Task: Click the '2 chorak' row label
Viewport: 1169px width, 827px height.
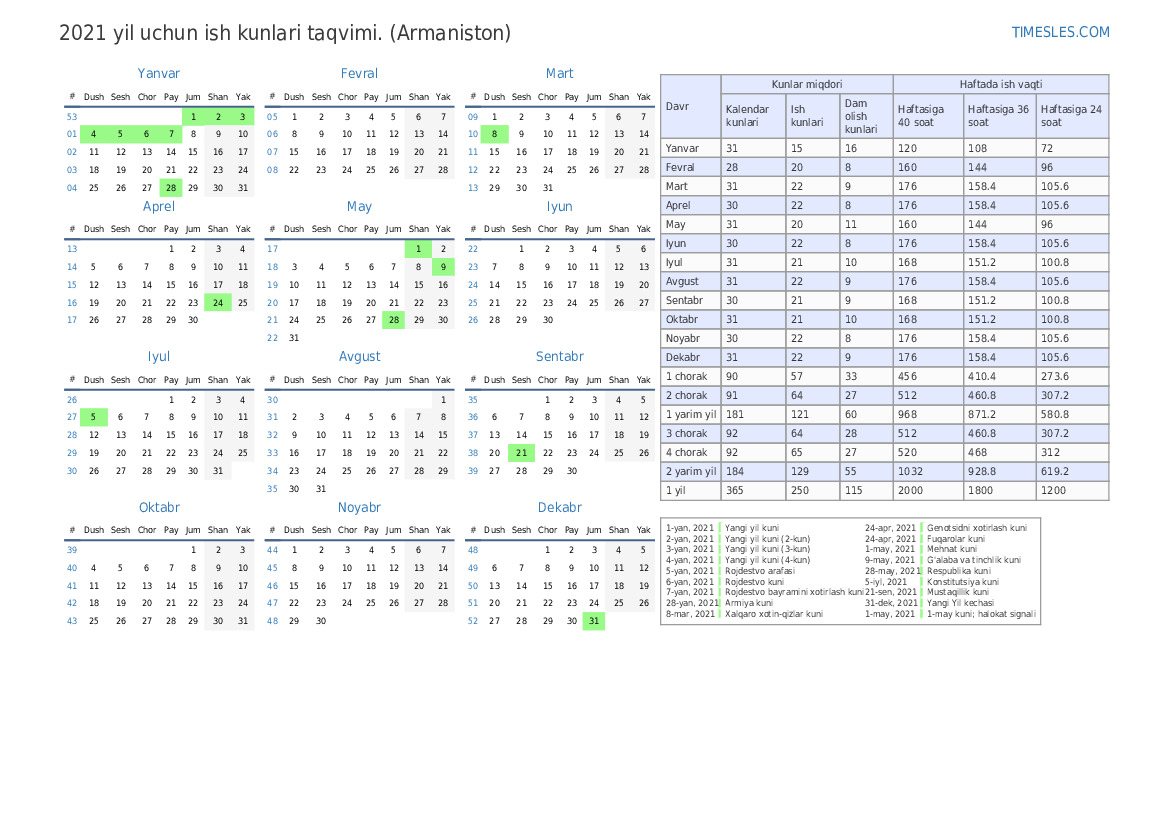Action: pos(686,396)
